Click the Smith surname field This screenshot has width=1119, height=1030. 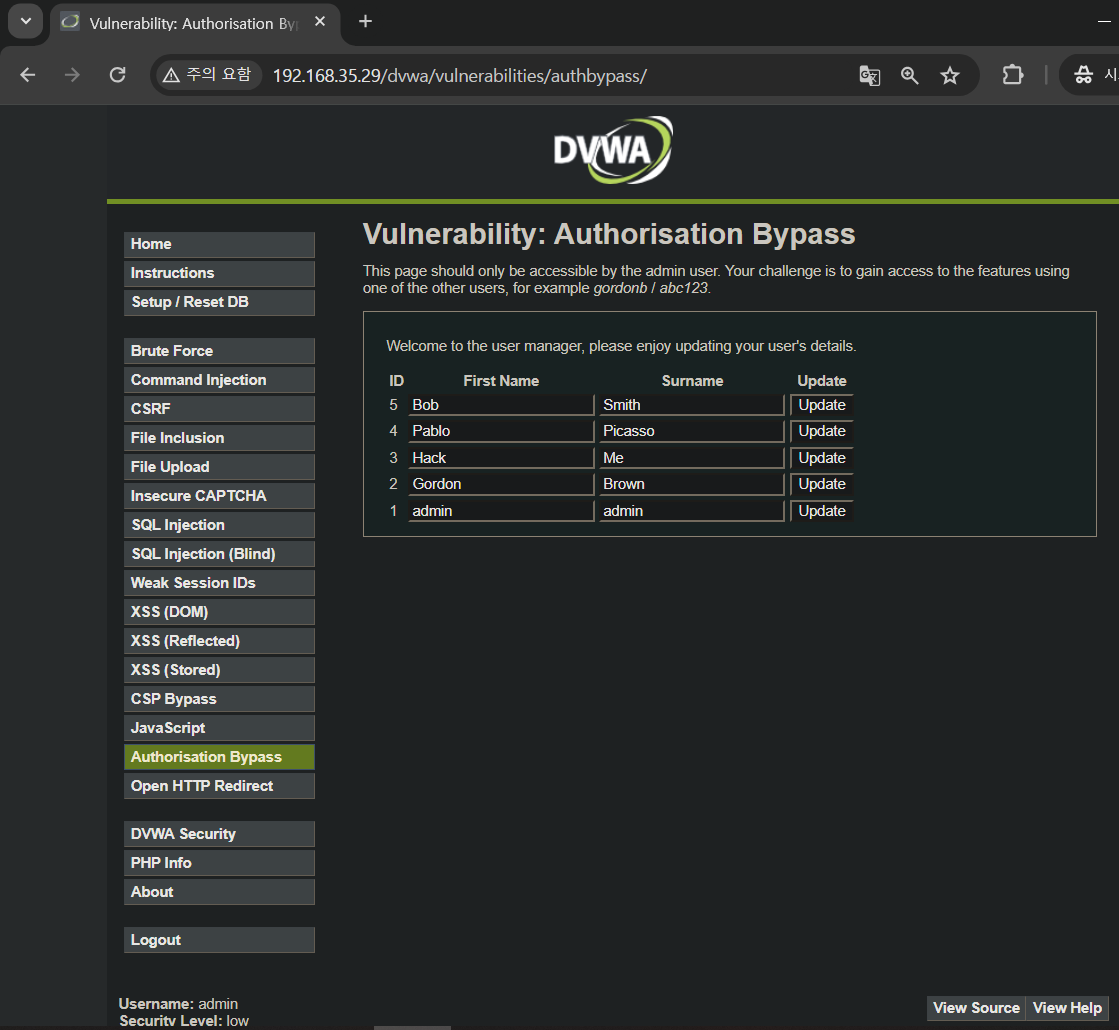click(x=692, y=405)
